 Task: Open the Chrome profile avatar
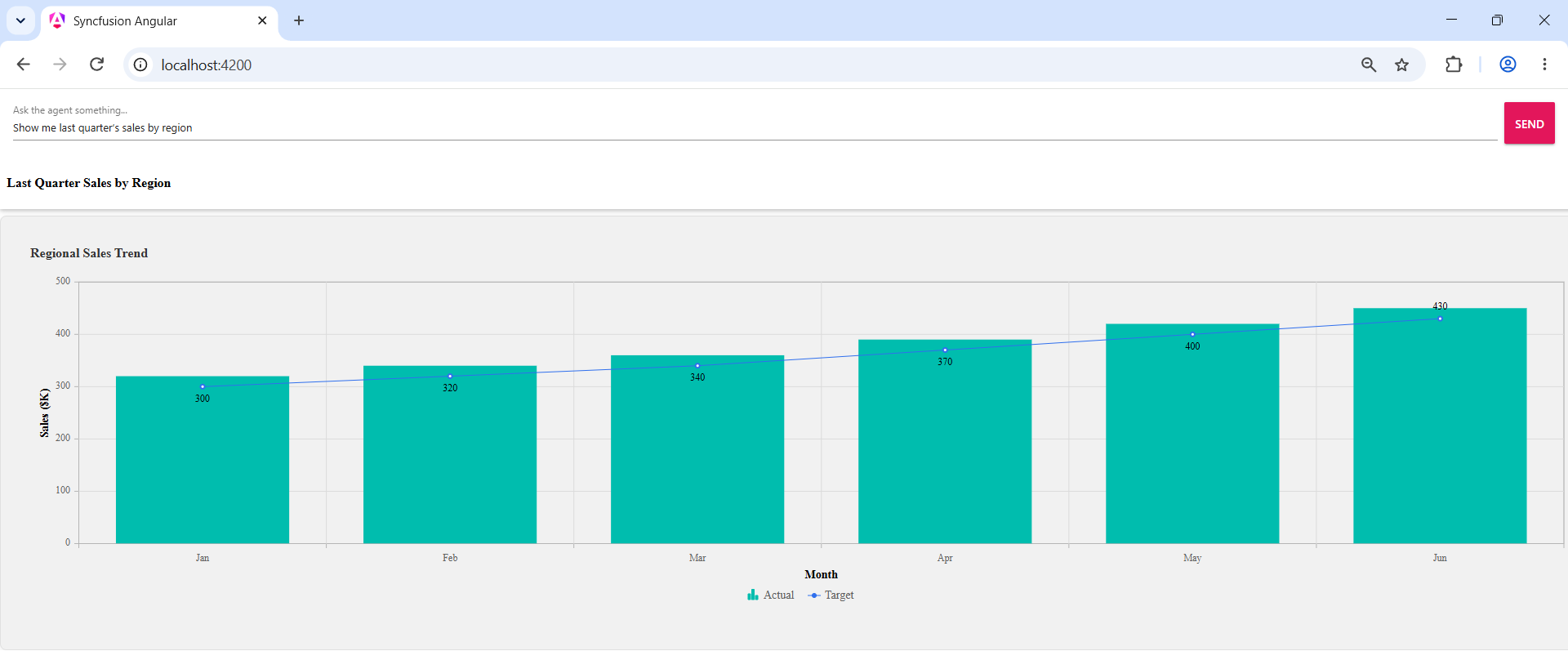pyautogui.click(x=1508, y=65)
